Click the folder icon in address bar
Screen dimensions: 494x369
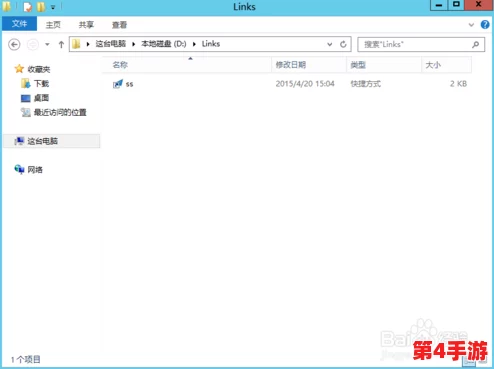tap(76, 44)
